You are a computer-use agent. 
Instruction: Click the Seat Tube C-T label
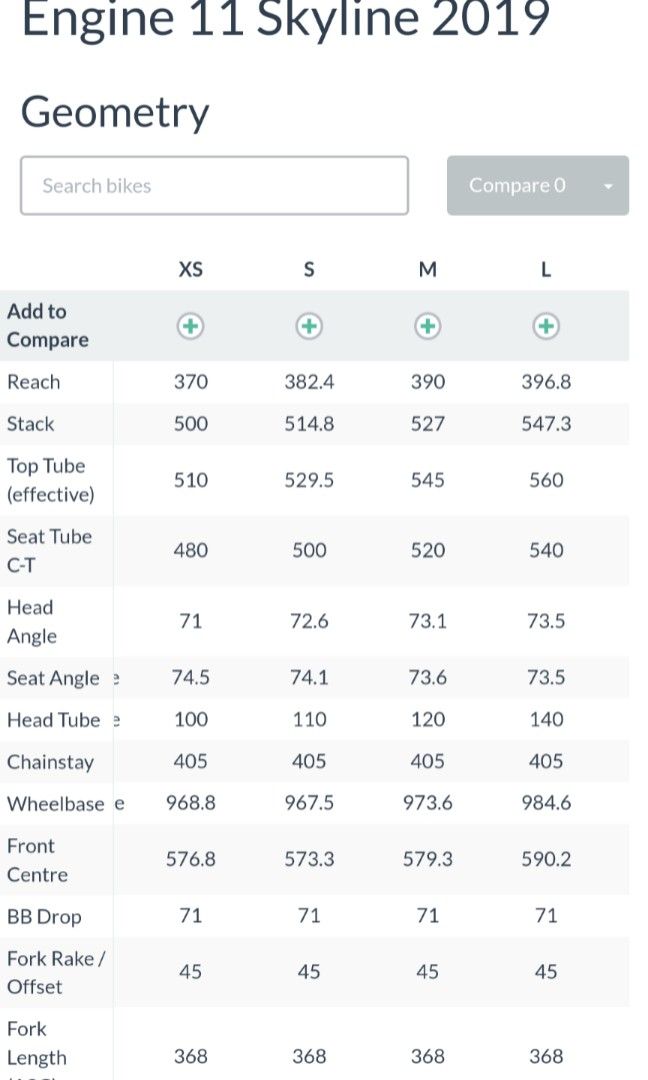point(48,550)
